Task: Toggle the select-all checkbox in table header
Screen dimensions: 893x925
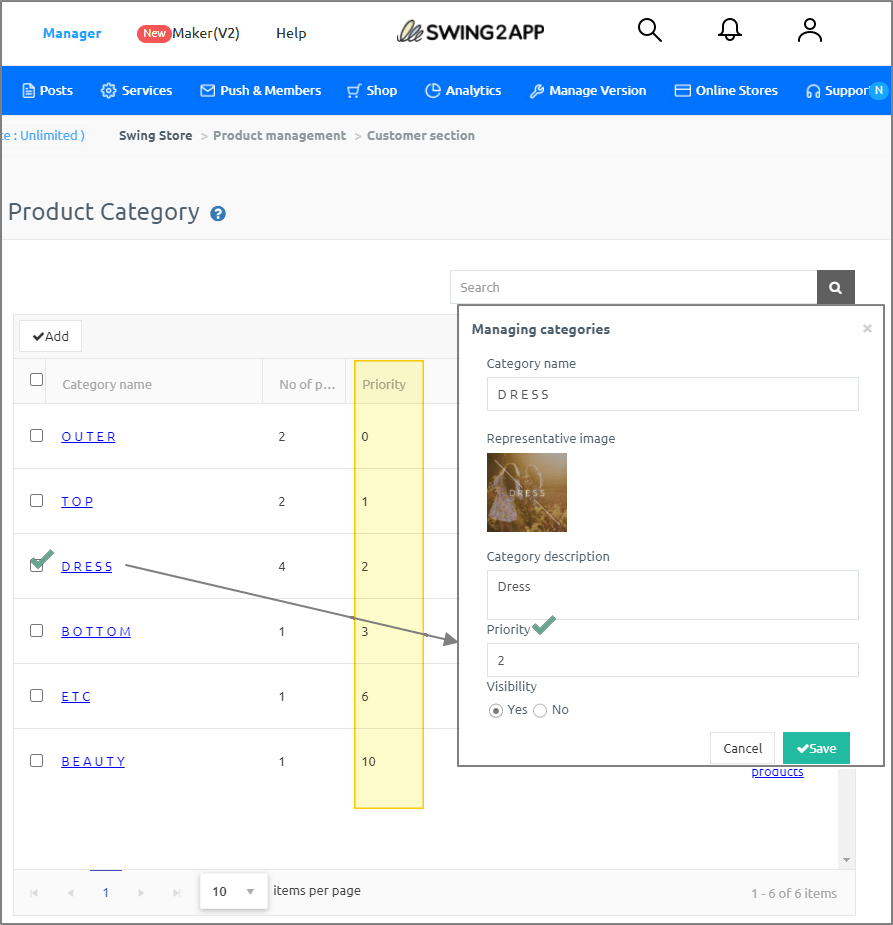Action: coord(37,380)
